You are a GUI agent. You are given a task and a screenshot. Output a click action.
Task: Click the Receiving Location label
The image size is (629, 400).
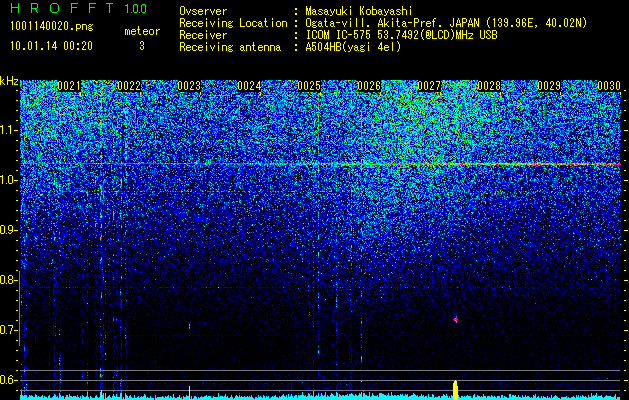click(x=233, y=23)
